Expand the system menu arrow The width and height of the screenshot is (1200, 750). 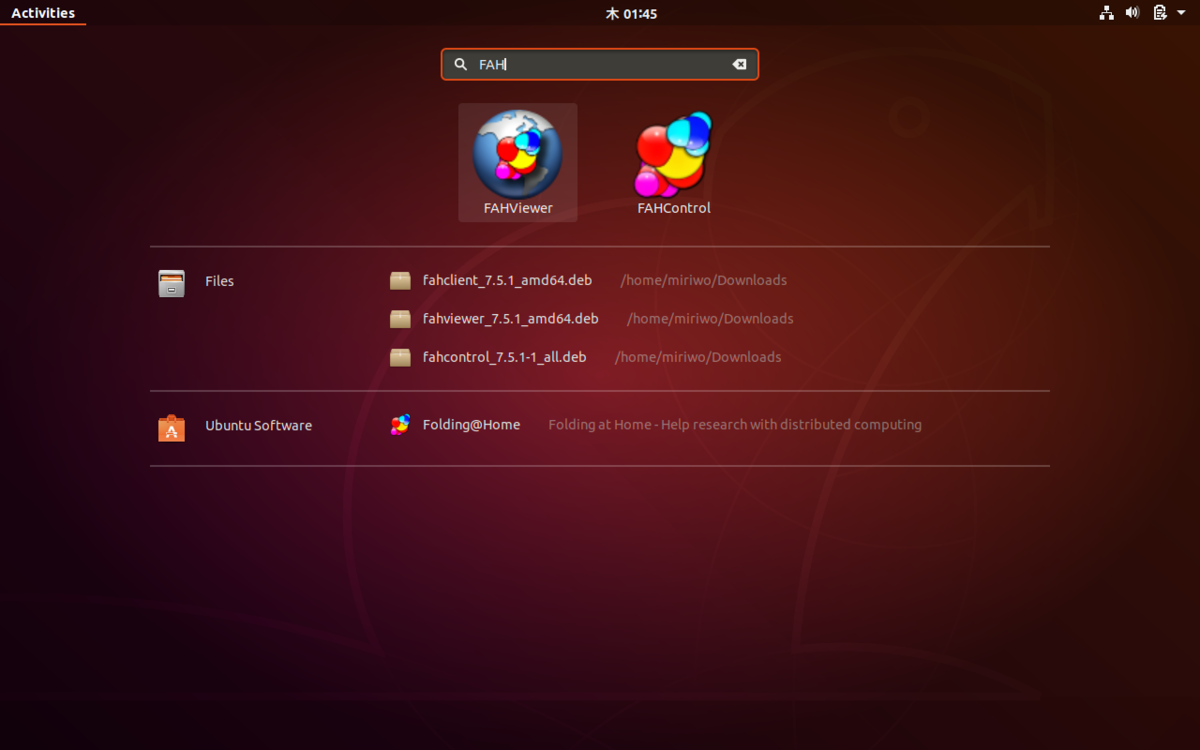(1181, 13)
